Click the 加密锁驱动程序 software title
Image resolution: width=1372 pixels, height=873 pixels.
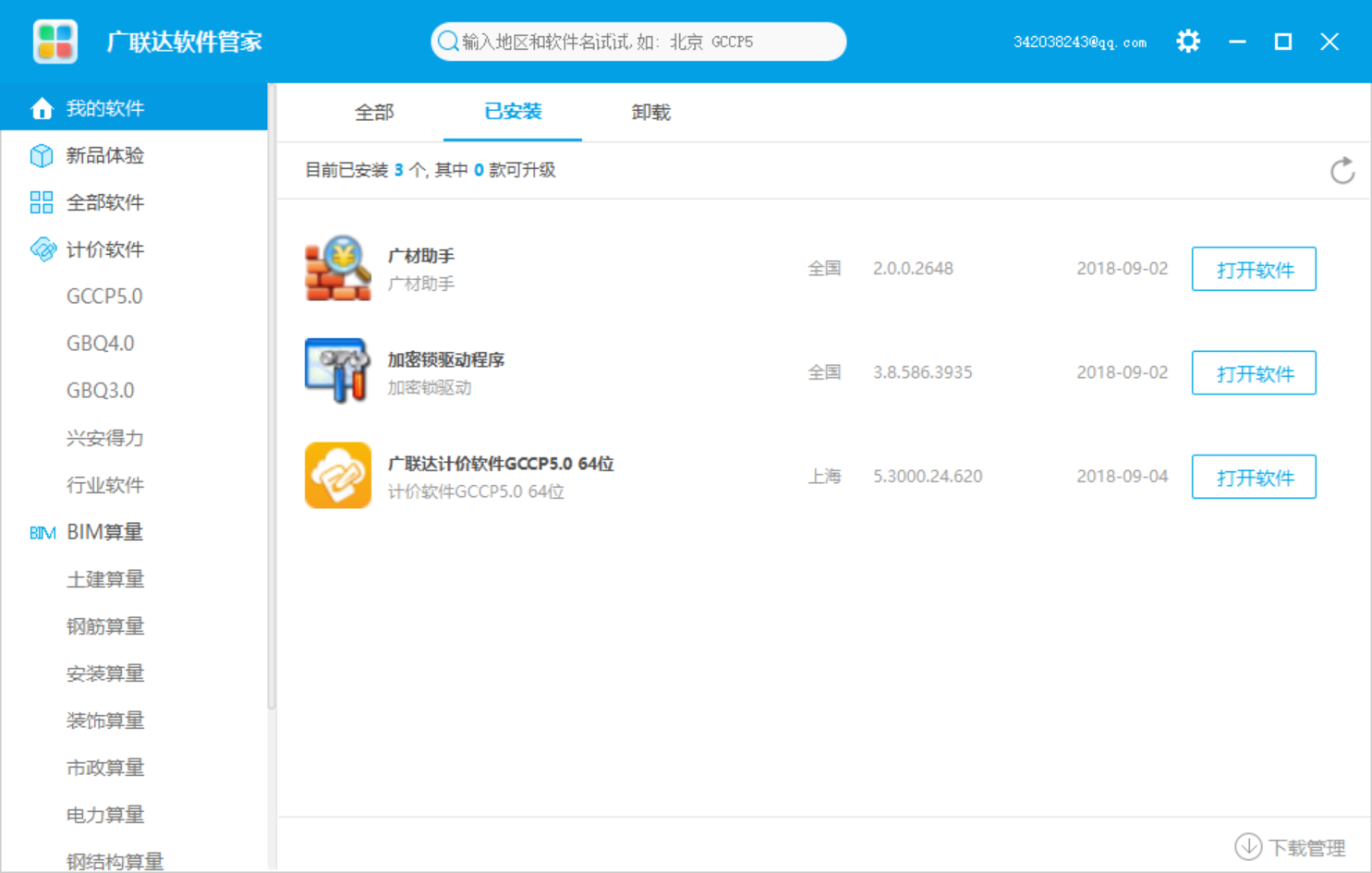tap(446, 360)
